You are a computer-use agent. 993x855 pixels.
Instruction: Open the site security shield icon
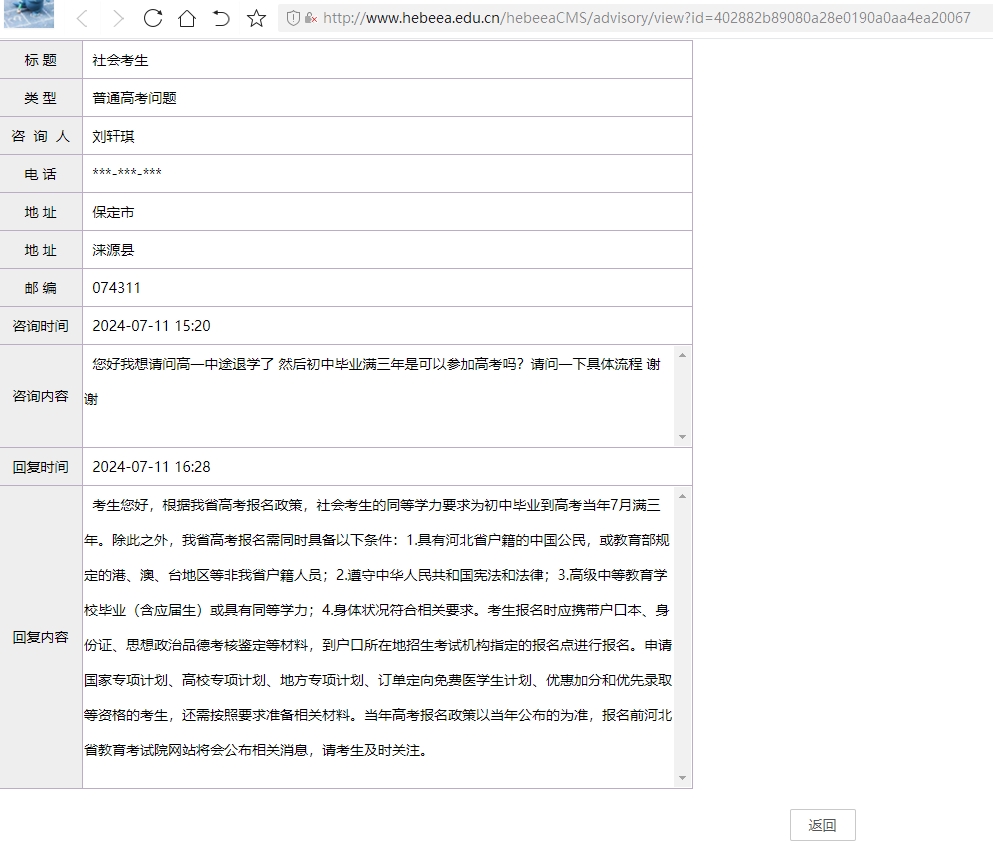tap(293, 18)
